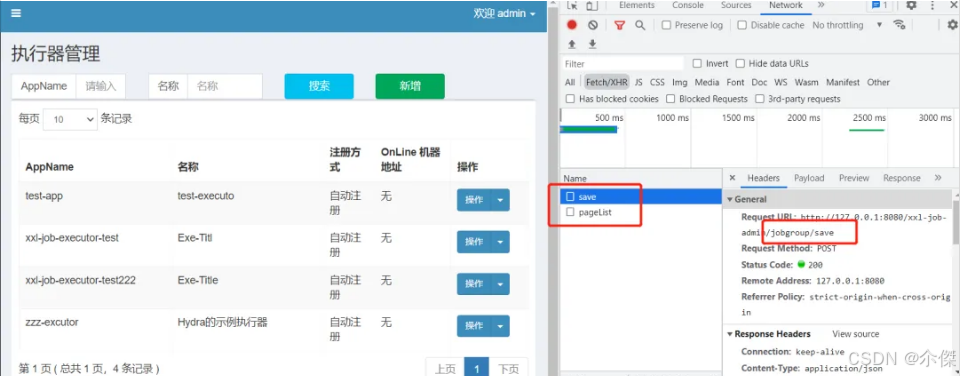Tick the checkbox beside pageList request
The width and height of the screenshot is (960, 376).
point(570,212)
